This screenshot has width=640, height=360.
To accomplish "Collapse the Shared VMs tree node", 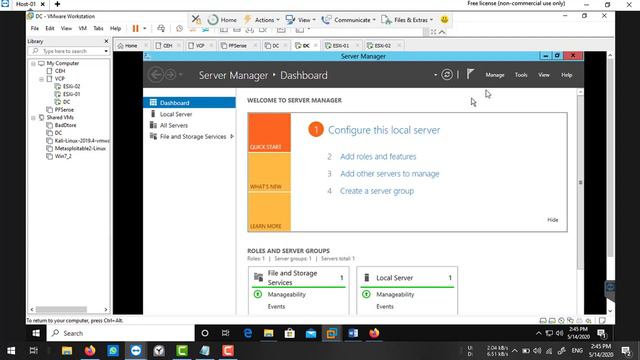I will [33, 118].
